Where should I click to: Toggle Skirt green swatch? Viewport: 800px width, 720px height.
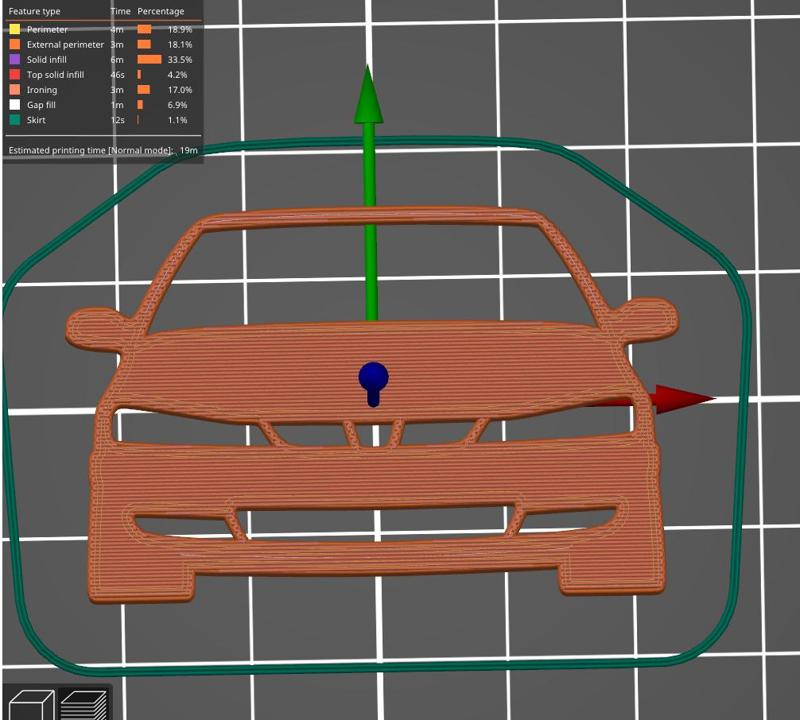[15, 120]
